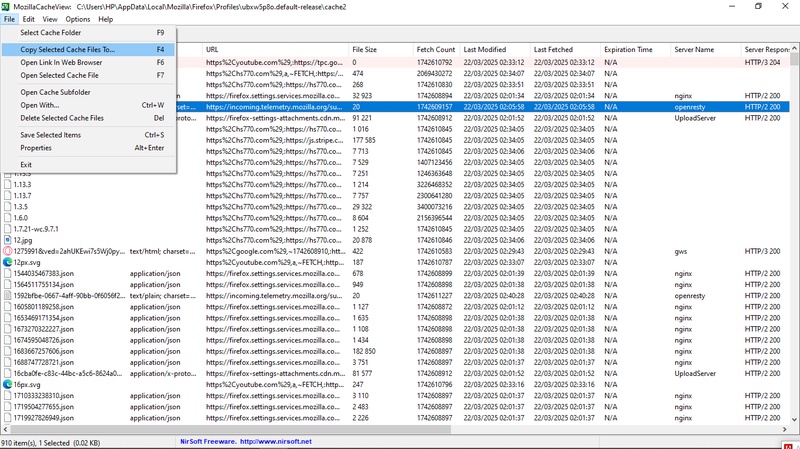Open the Options menu in menu bar
Viewport: 800px width, 449px height.
[x=77, y=19]
